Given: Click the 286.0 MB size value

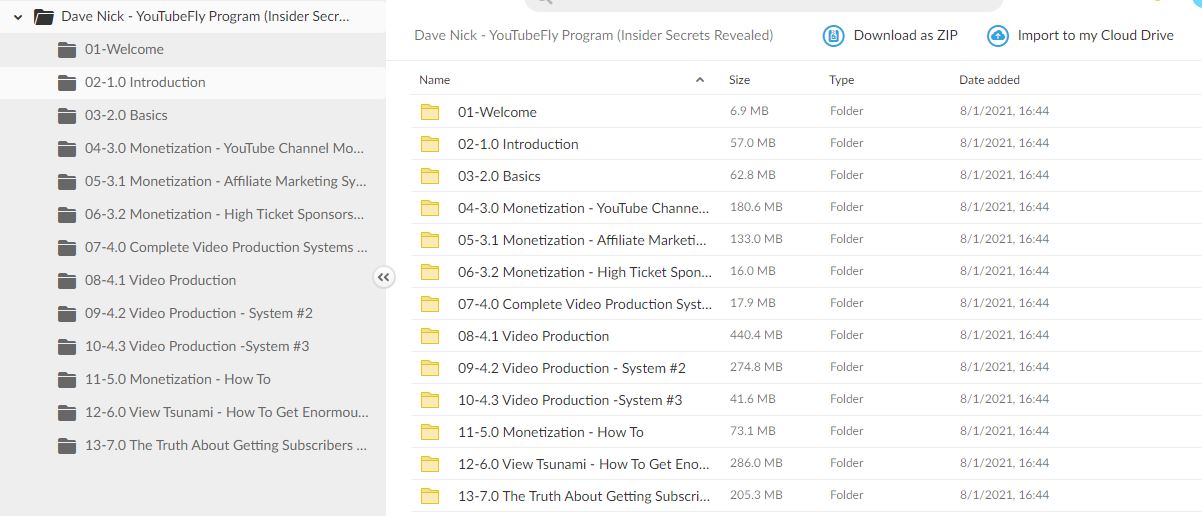Looking at the screenshot, I should [756, 463].
